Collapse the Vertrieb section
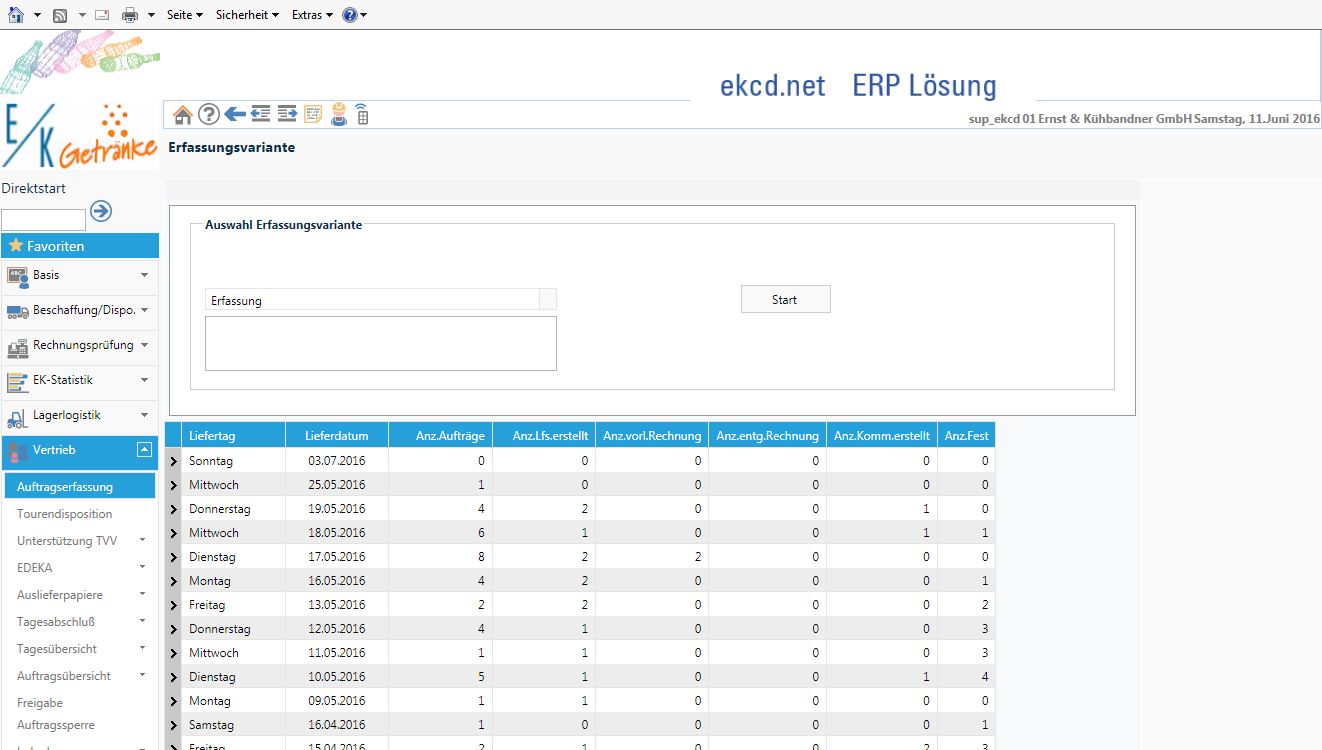 tap(145, 450)
